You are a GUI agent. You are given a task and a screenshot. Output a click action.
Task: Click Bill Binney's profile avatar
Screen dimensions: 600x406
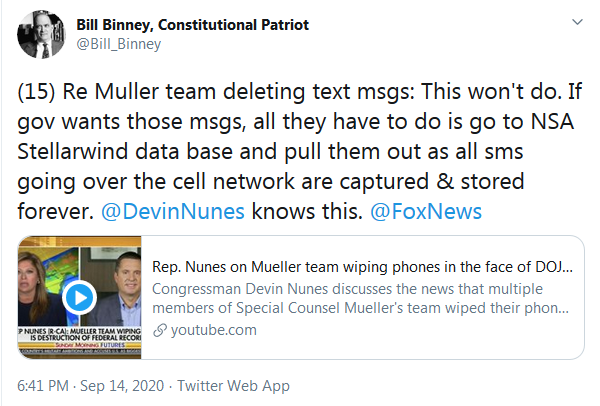[x=40, y=34]
